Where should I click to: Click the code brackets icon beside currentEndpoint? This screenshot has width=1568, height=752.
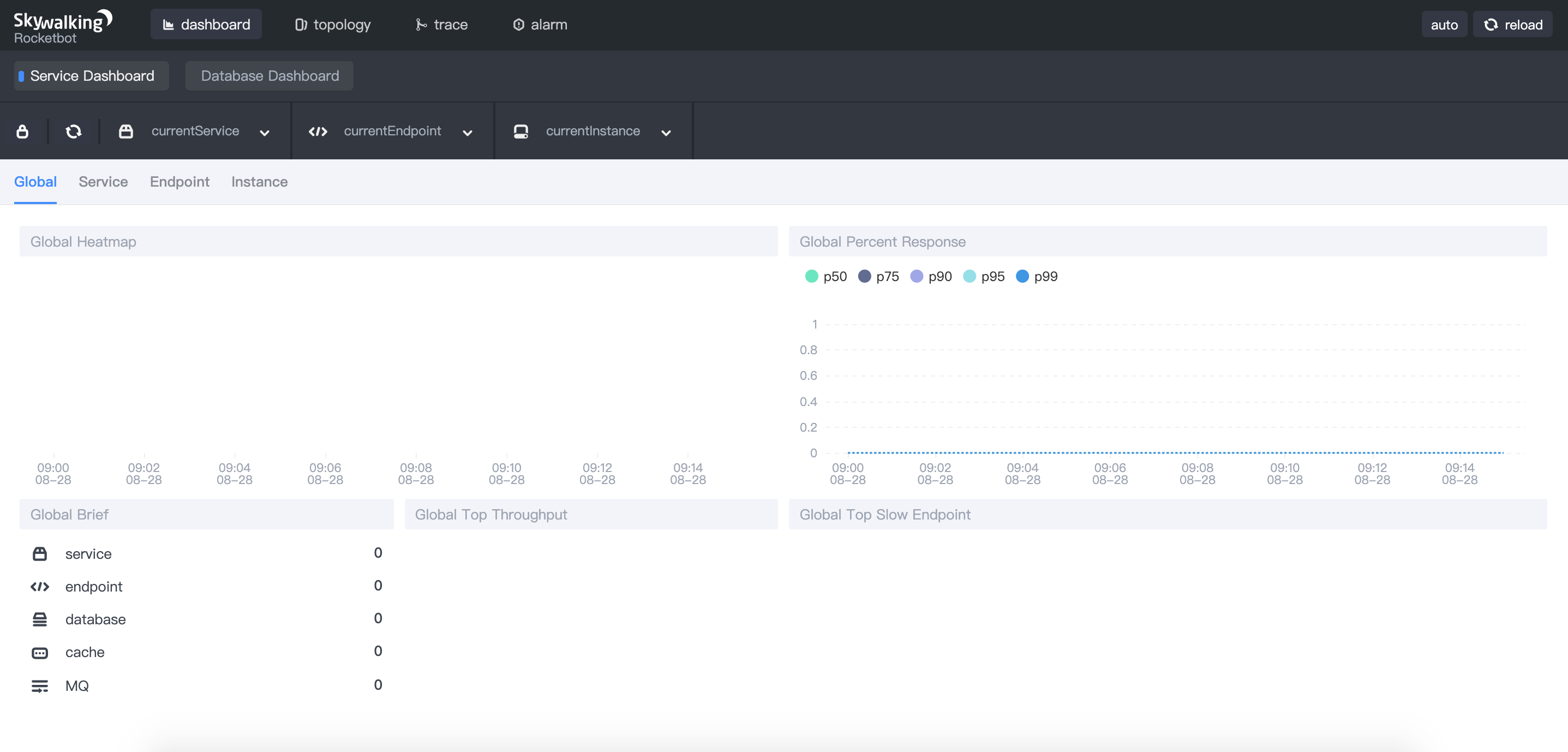click(x=318, y=131)
